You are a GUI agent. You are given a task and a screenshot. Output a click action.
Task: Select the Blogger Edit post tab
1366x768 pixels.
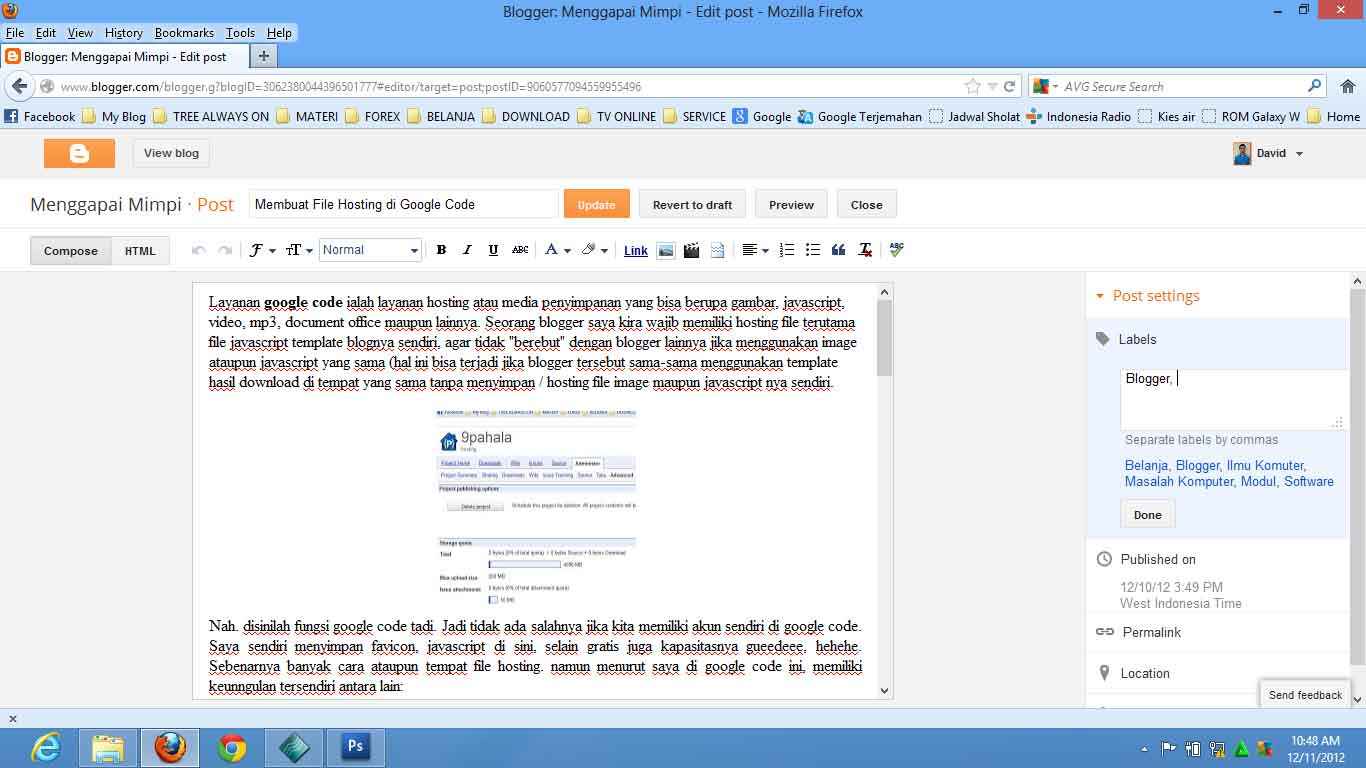124,57
